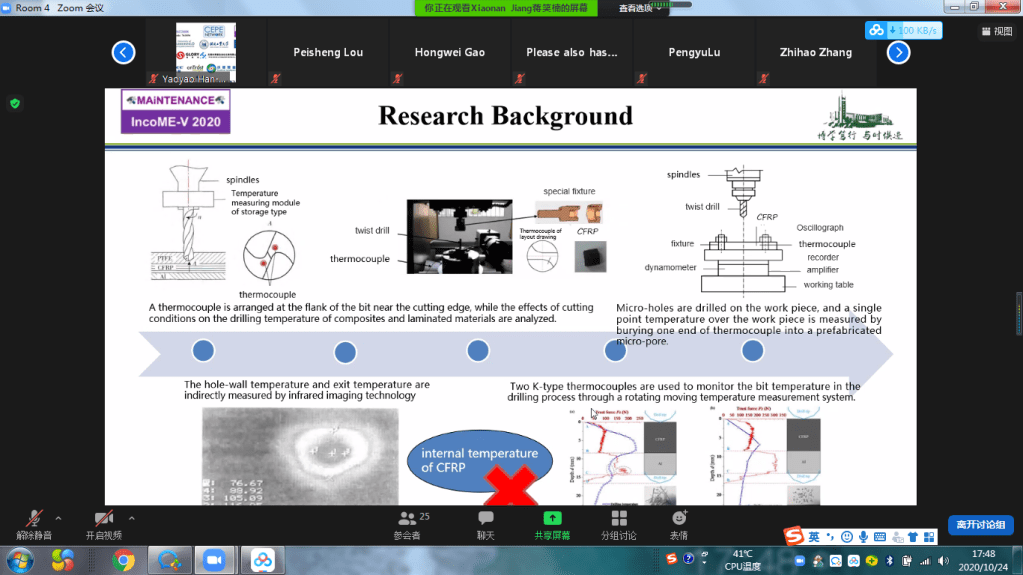Open the participants (参会者) panel
Screen dimensions: 1023x575
(407, 524)
